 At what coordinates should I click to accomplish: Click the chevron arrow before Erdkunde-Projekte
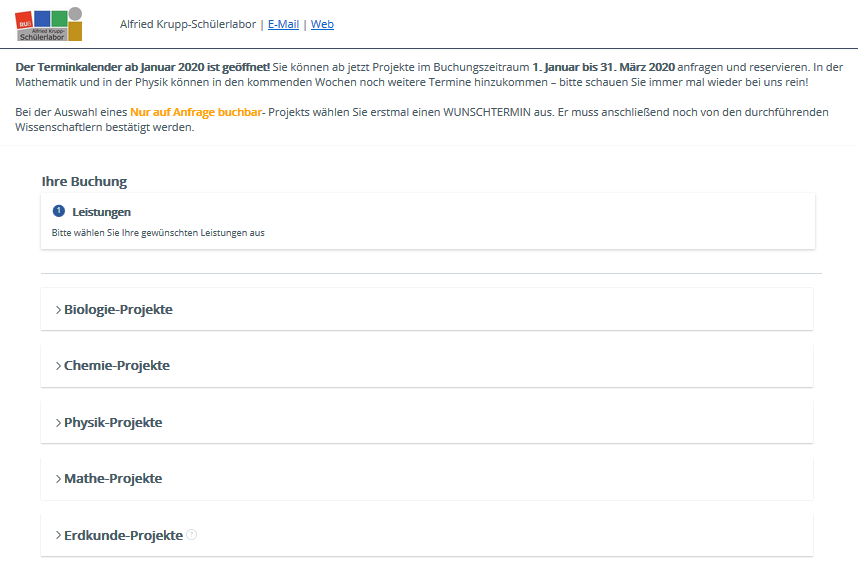click(x=58, y=536)
